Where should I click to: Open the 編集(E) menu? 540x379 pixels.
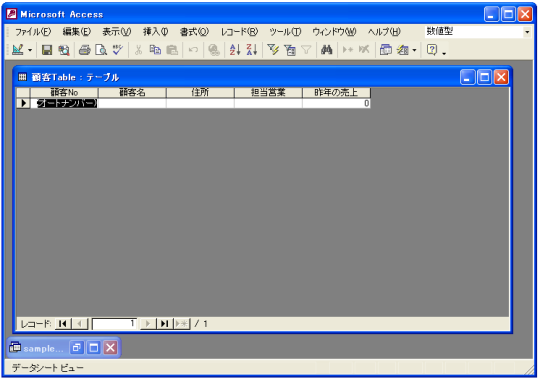point(76,32)
